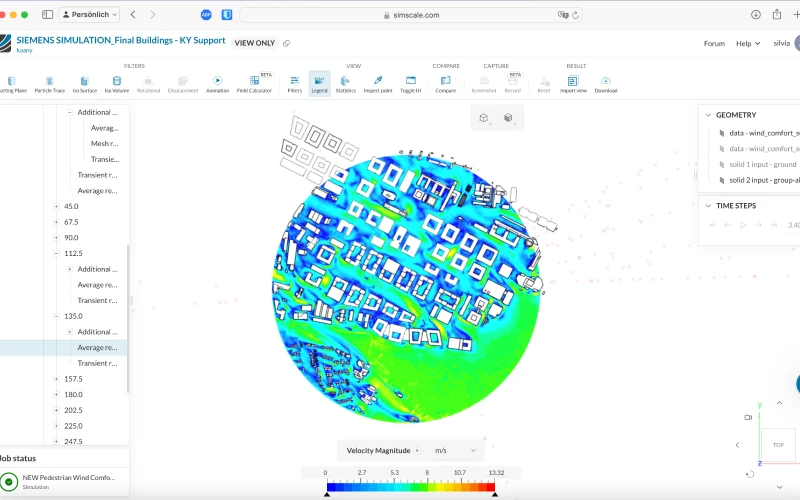Play the time steps animation
Viewport: 800px width, 500px height.
(743, 225)
